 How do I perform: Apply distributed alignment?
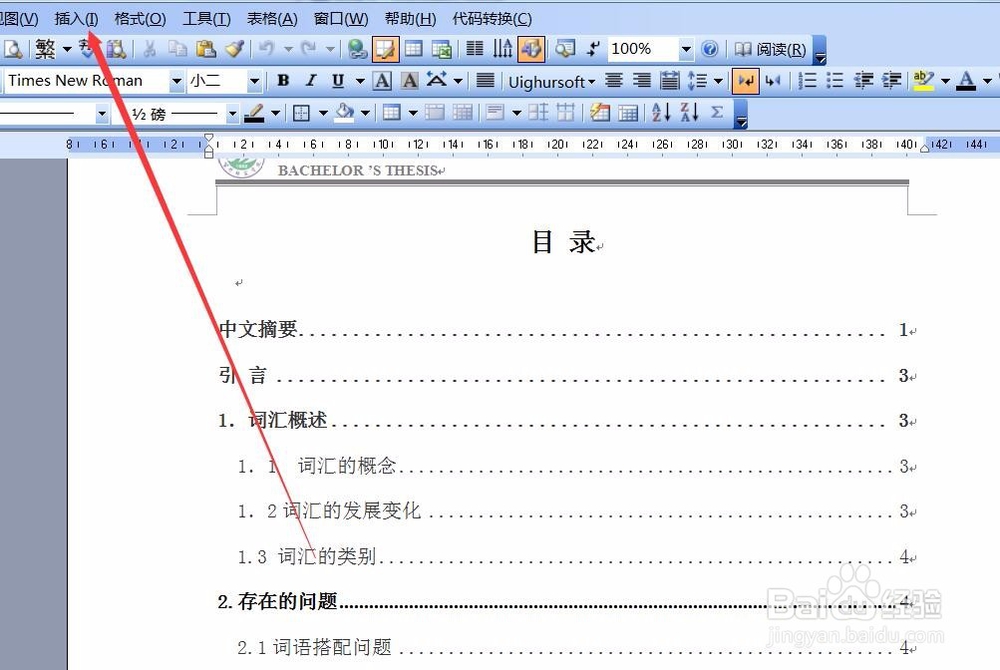coord(670,80)
